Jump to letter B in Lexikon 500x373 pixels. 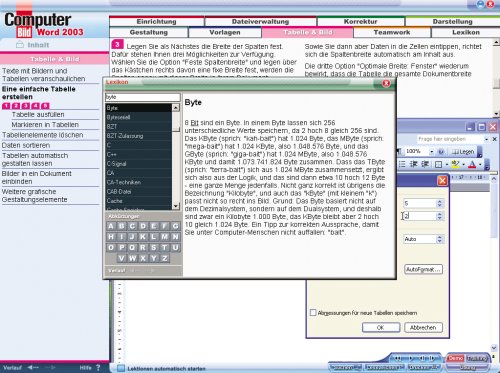pyautogui.click(x=122, y=226)
